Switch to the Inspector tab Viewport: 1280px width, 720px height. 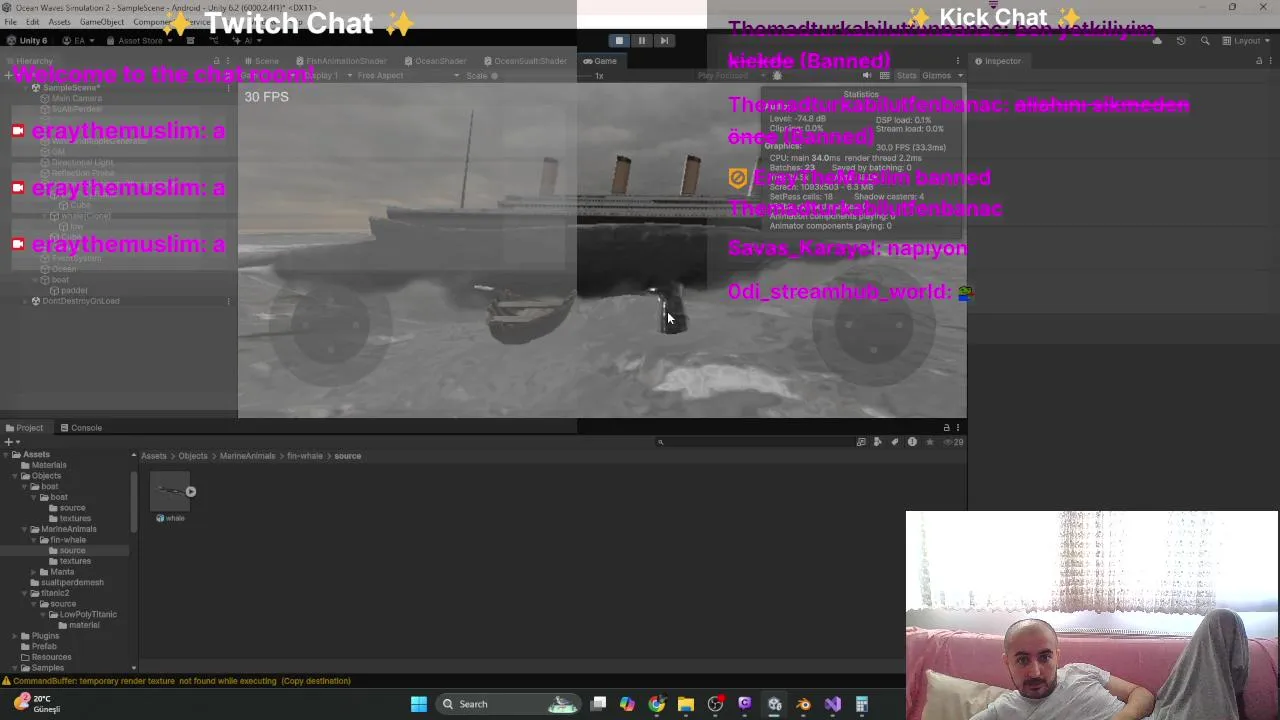[997, 61]
